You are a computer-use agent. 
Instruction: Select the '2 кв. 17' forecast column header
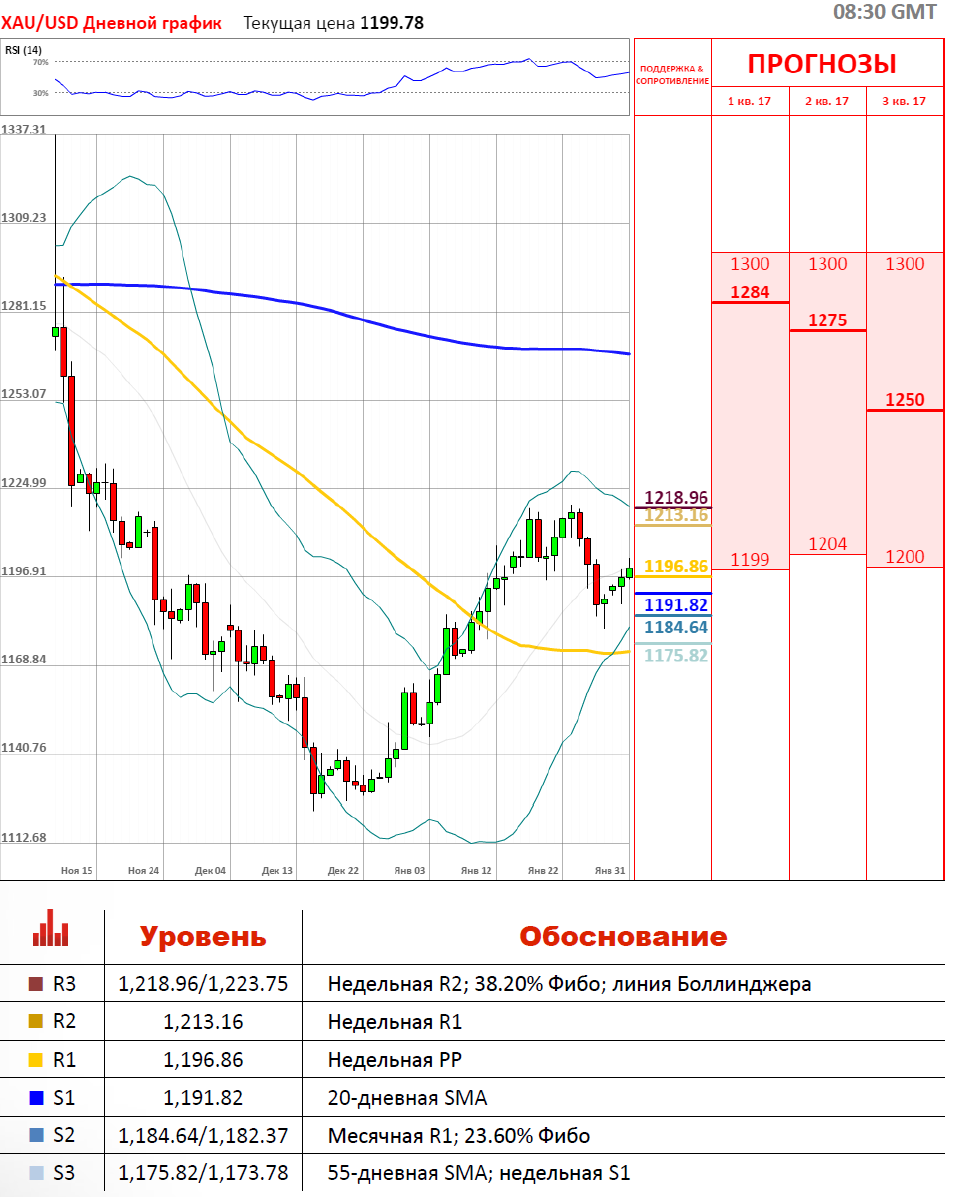point(827,102)
